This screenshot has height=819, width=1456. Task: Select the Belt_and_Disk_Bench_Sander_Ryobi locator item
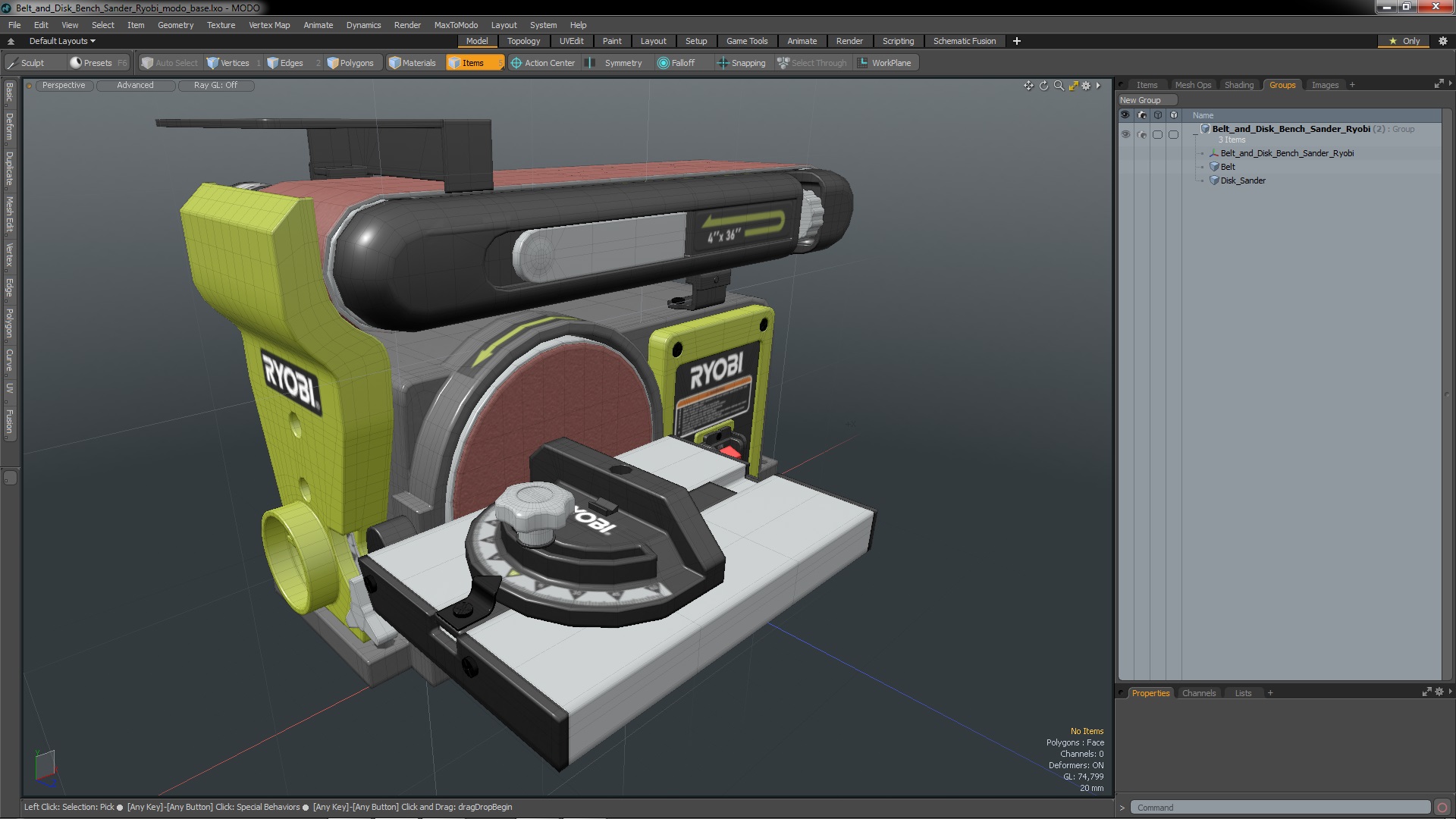1287,153
